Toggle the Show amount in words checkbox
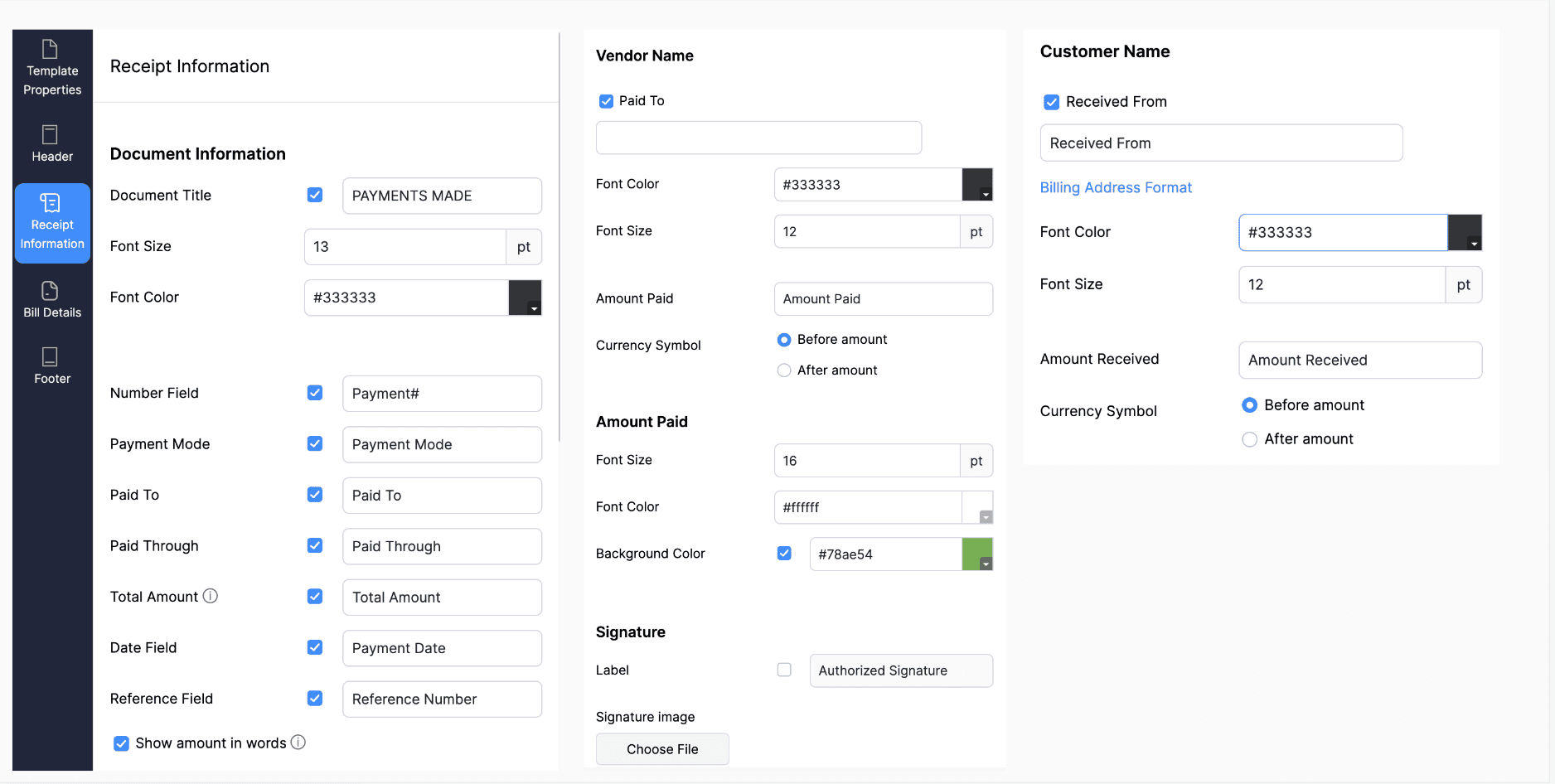 point(121,743)
